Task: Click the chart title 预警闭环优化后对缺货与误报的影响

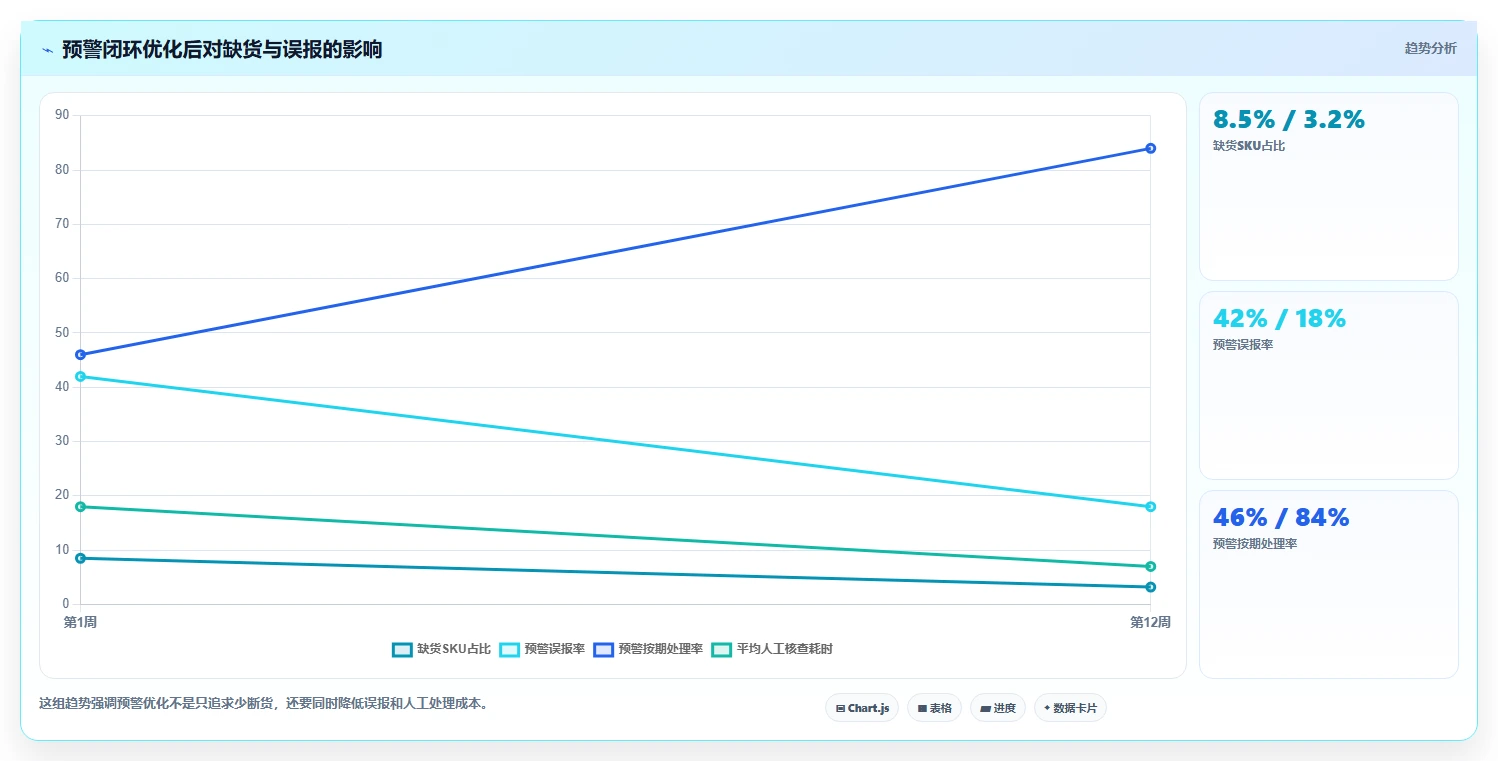Action: (x=222, y=50)
